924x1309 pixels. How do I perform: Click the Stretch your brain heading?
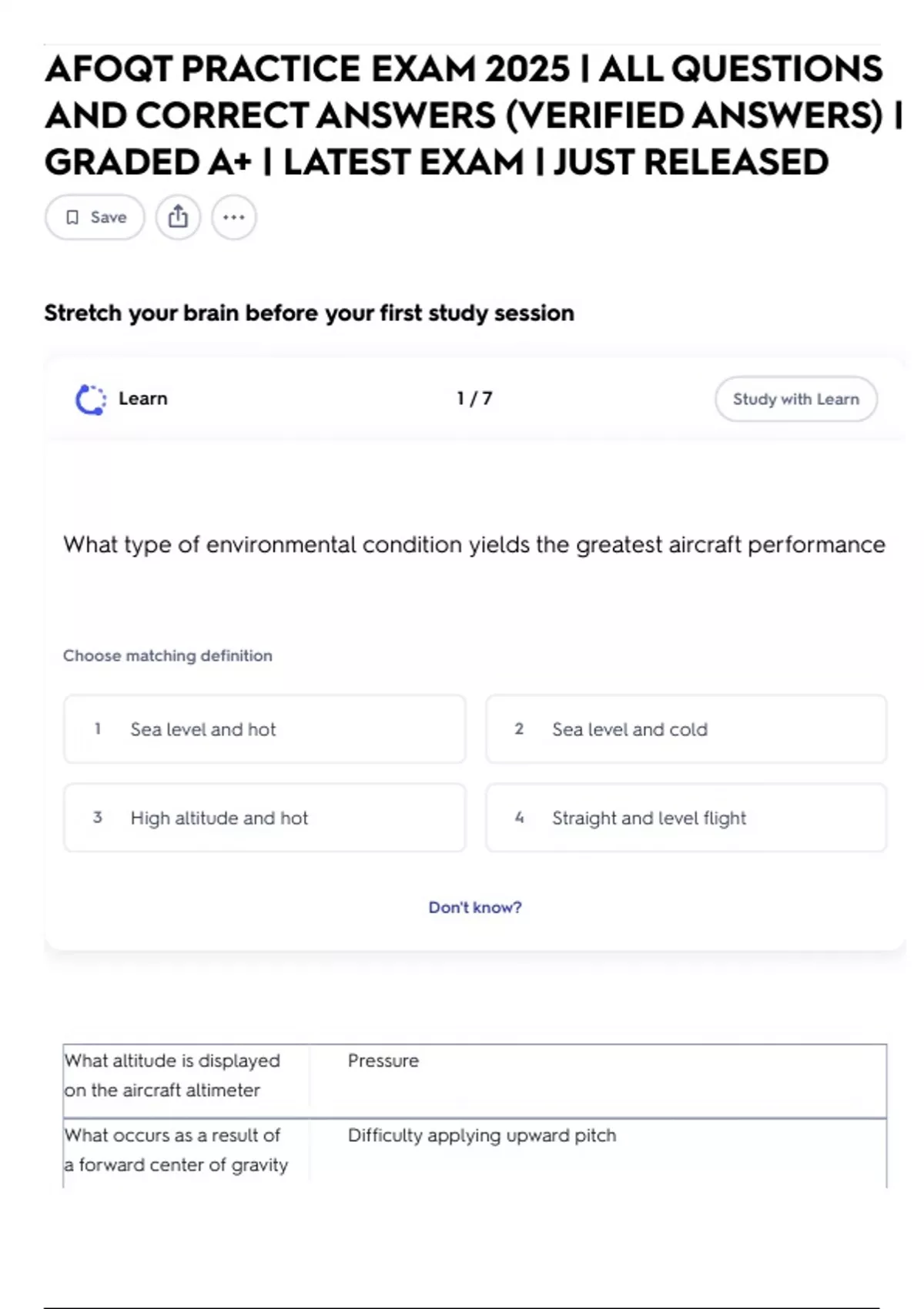309,313
